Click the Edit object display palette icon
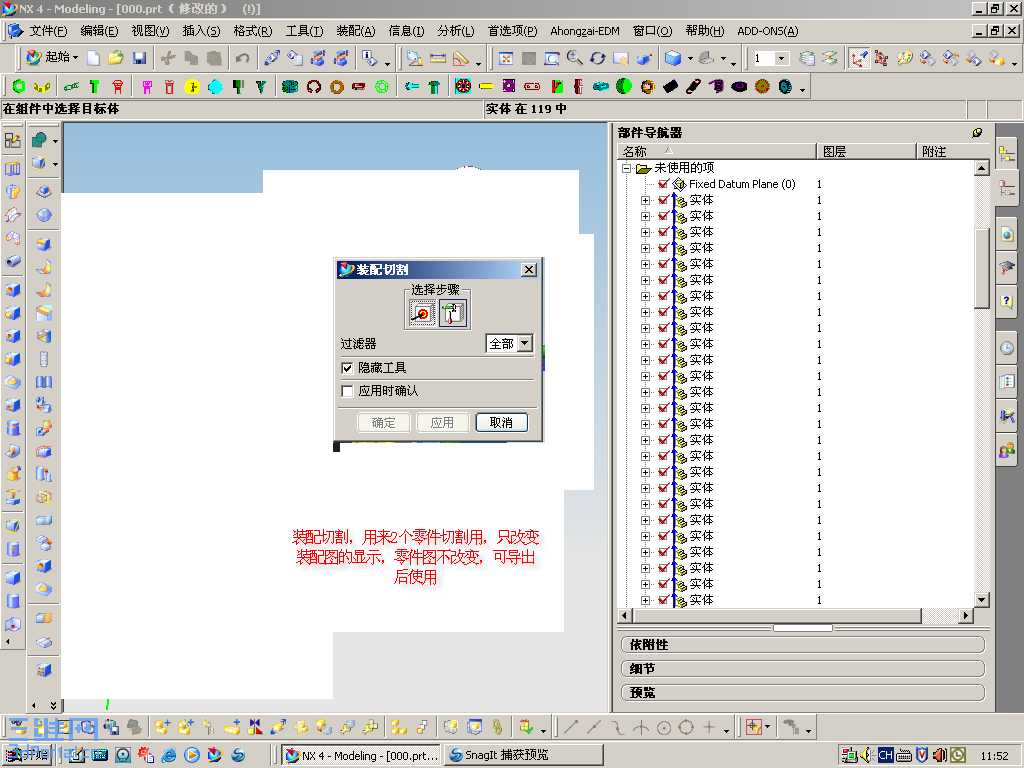The image size is (1024, 768). point(904,58)
